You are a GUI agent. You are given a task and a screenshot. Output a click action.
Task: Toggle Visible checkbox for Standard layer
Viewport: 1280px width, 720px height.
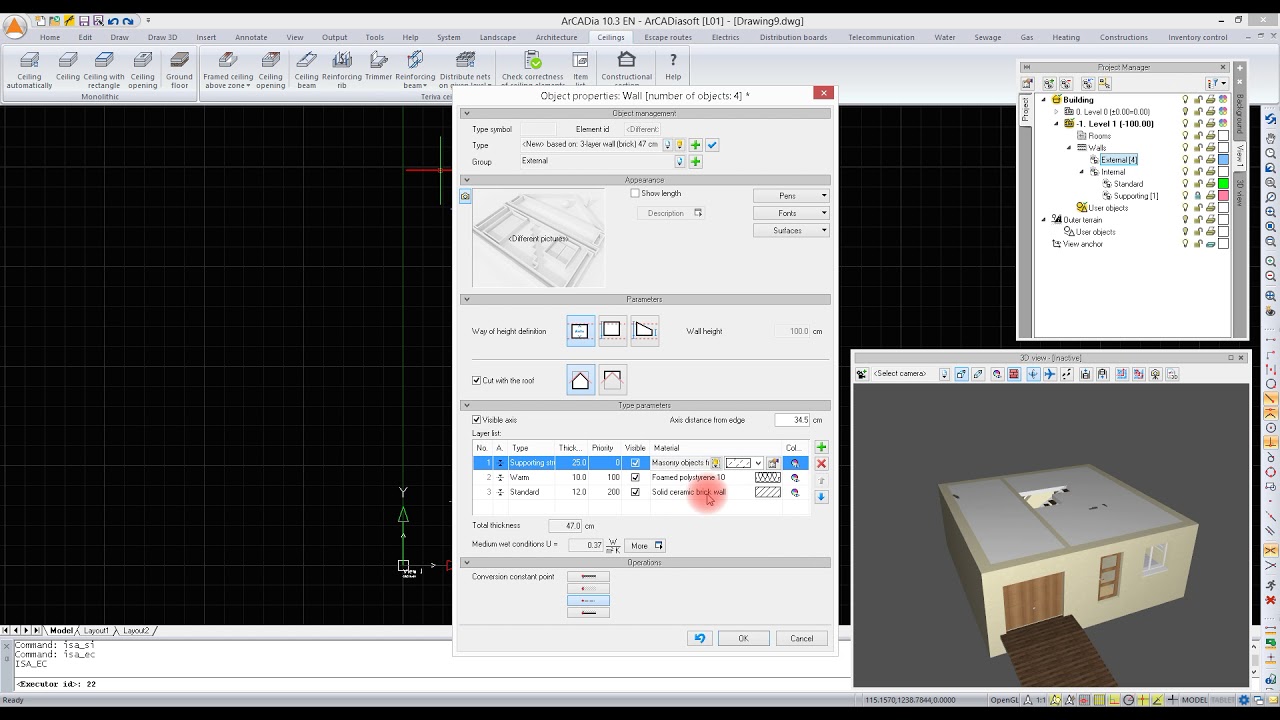(635, 492)
